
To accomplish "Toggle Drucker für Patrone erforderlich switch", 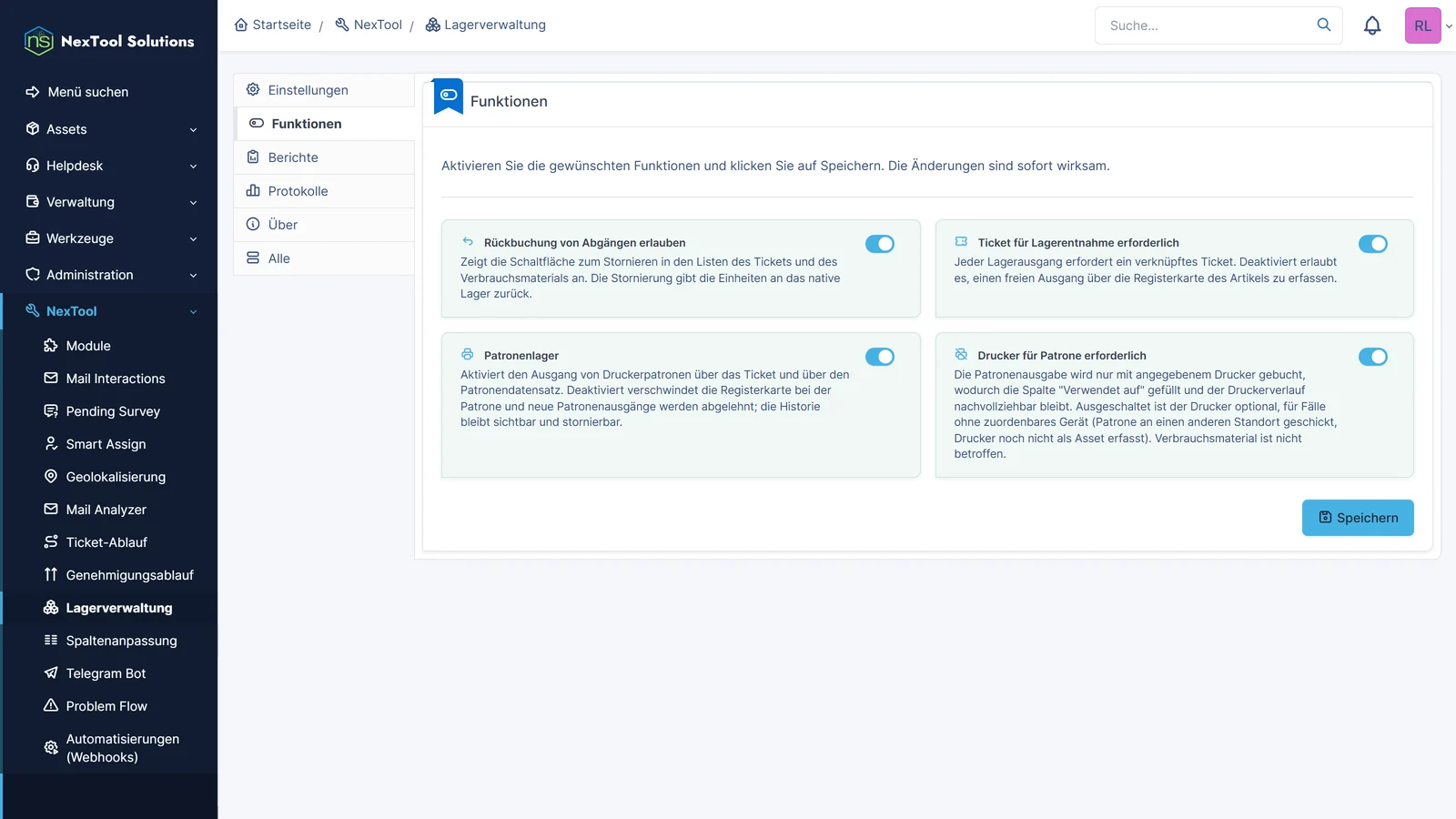I will point(1373,357).
